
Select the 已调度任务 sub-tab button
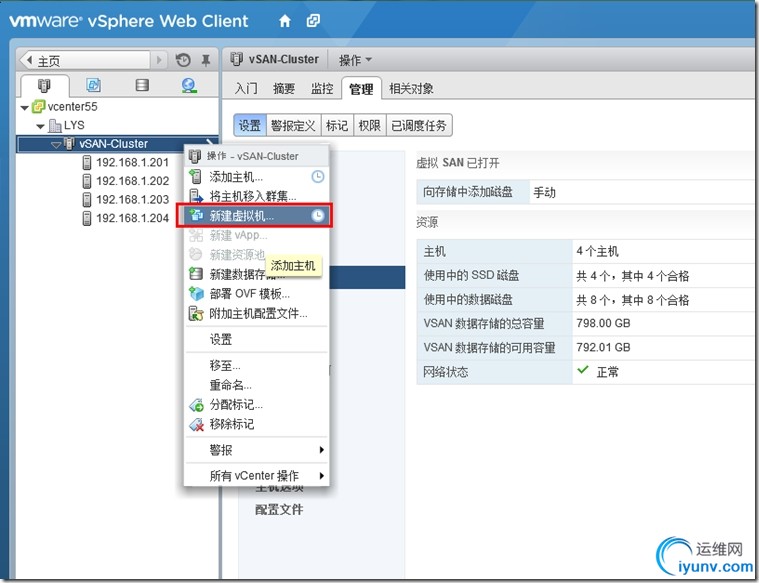coord(419,125)
